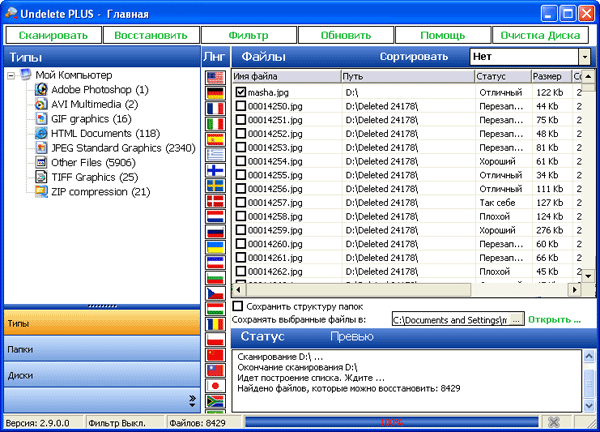Choose the Greek flag language
This screenshot has width=600, height=432.
[x=215, y=155]
